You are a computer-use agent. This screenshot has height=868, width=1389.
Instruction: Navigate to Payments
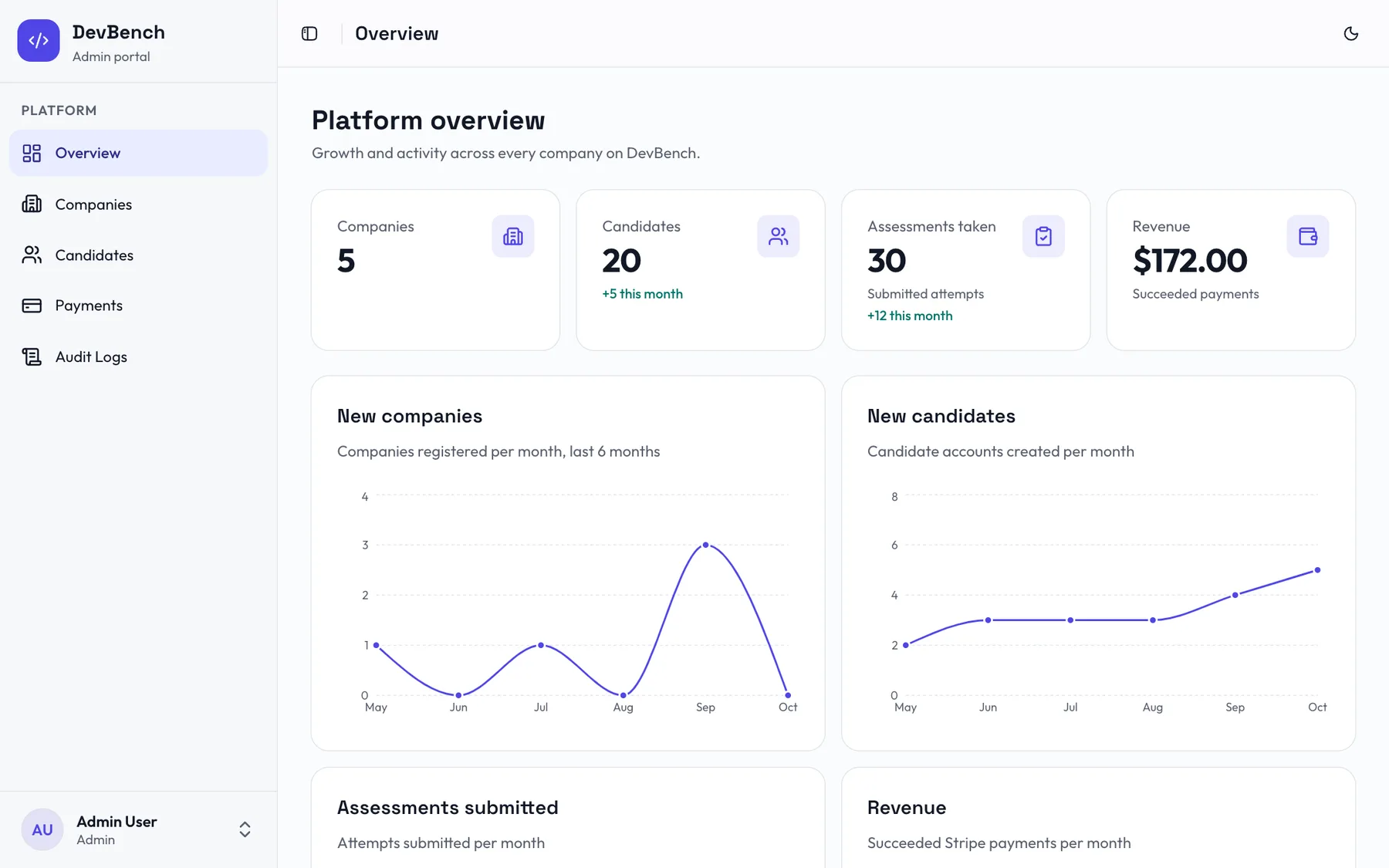point(138,306)
